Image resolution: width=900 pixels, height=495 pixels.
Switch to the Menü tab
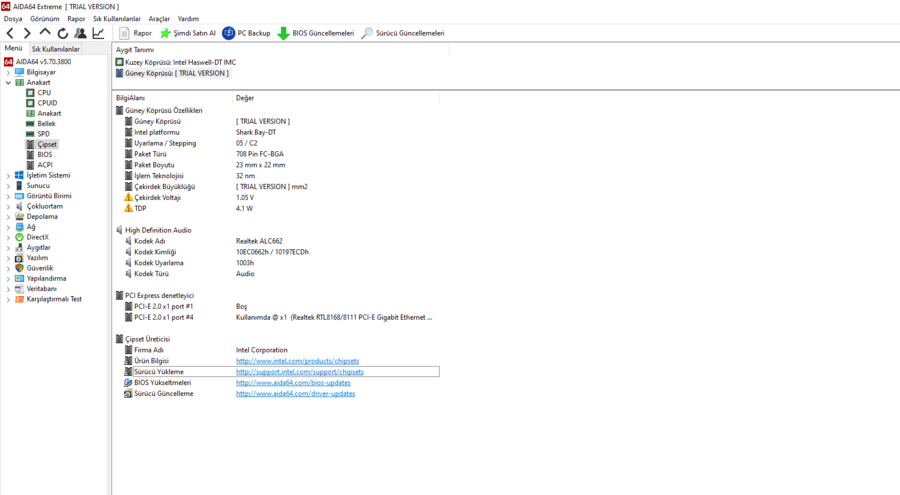[x=13, y=48]
